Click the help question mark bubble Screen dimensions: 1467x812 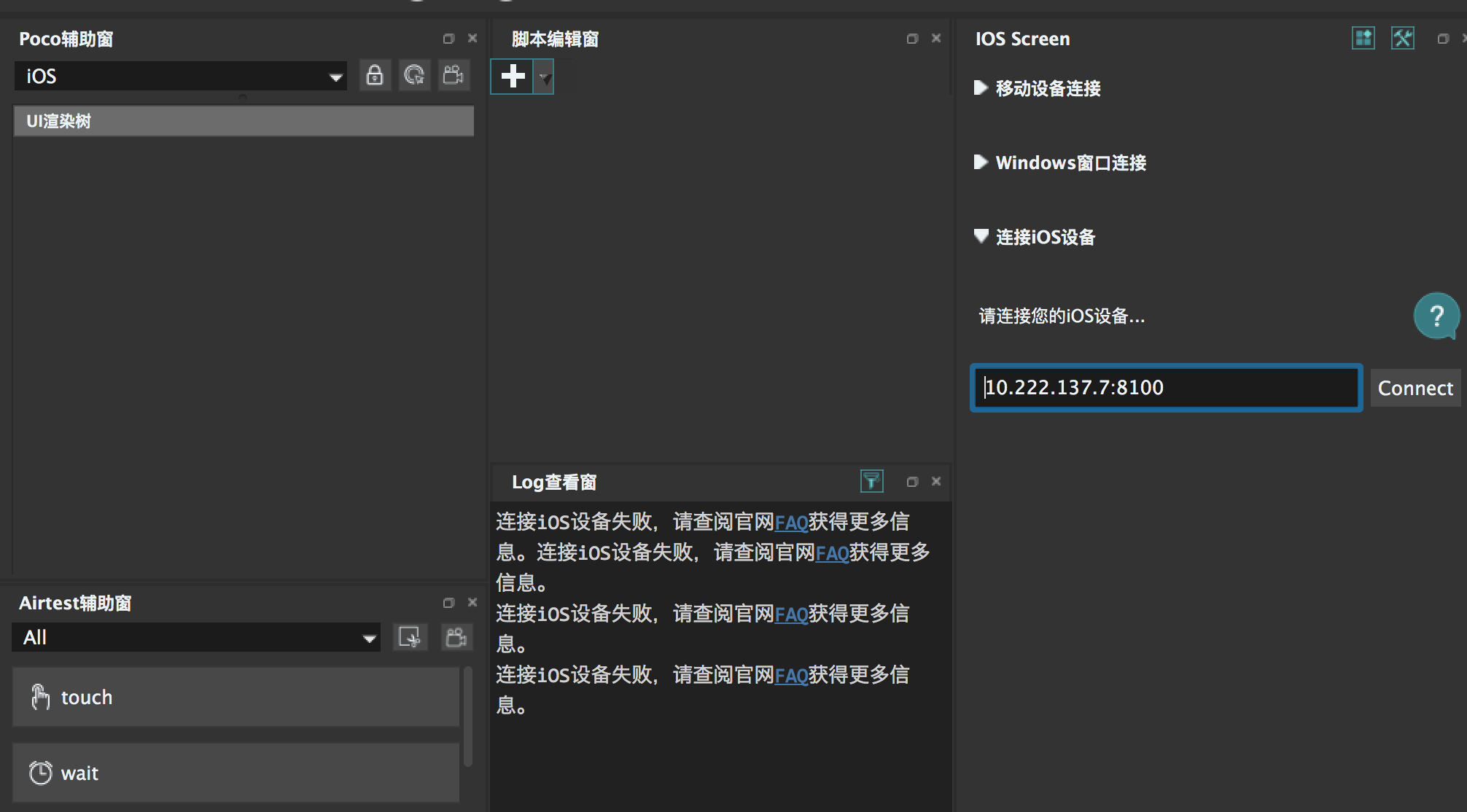tap(1436, 316)
